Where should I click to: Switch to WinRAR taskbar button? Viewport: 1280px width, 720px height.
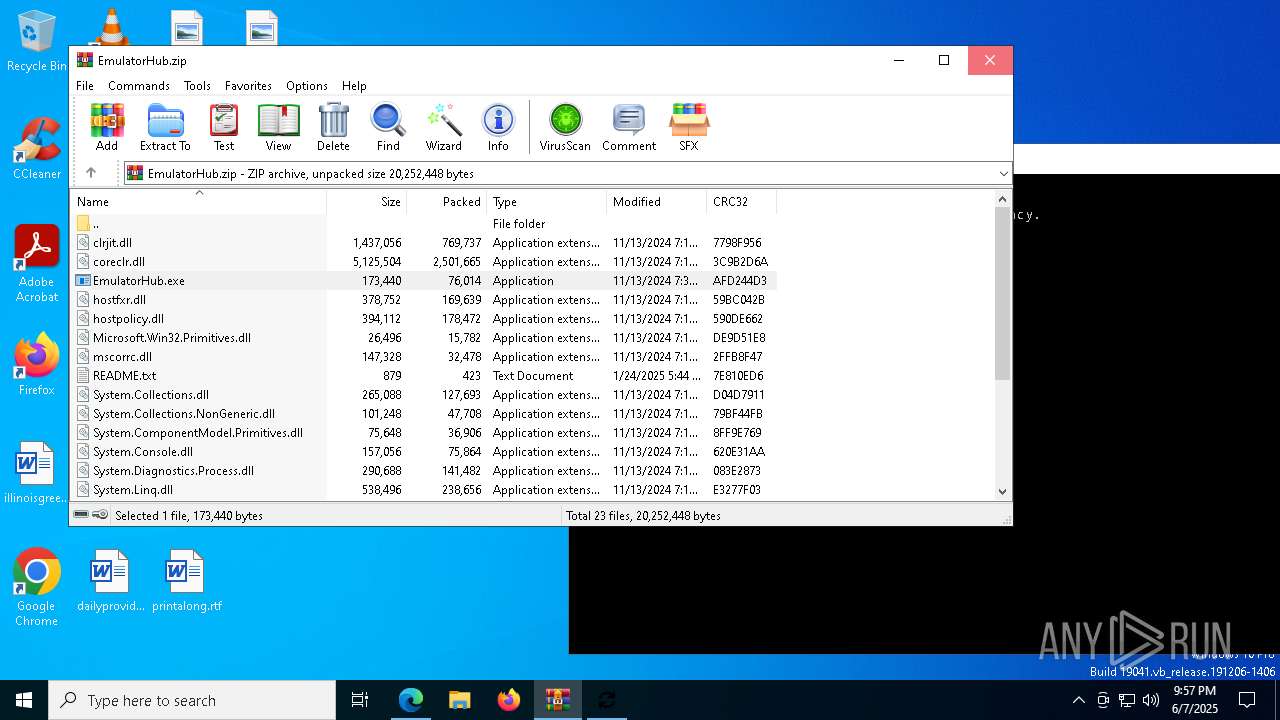coord(558,700)
